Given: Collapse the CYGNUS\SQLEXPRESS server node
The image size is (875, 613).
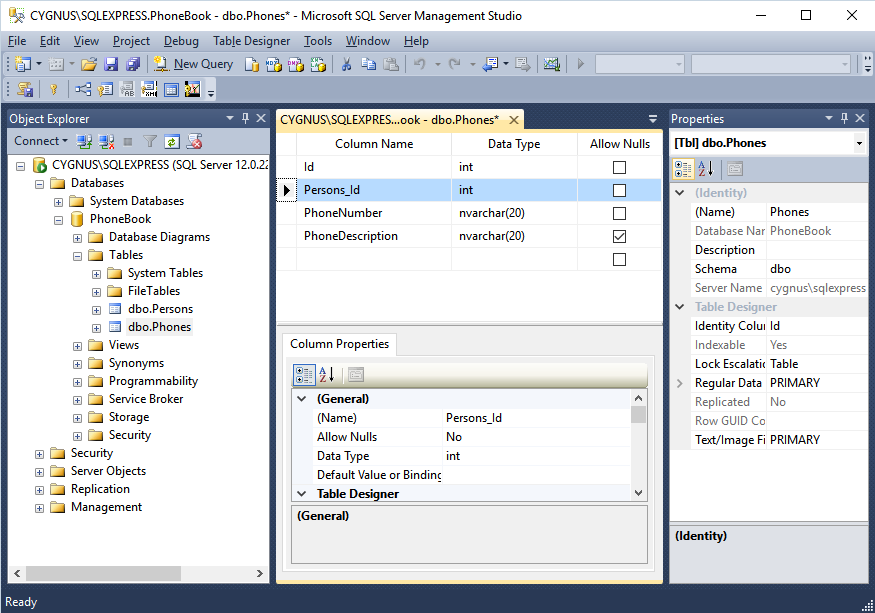Looking at the screenshot, I should [21, 166].
